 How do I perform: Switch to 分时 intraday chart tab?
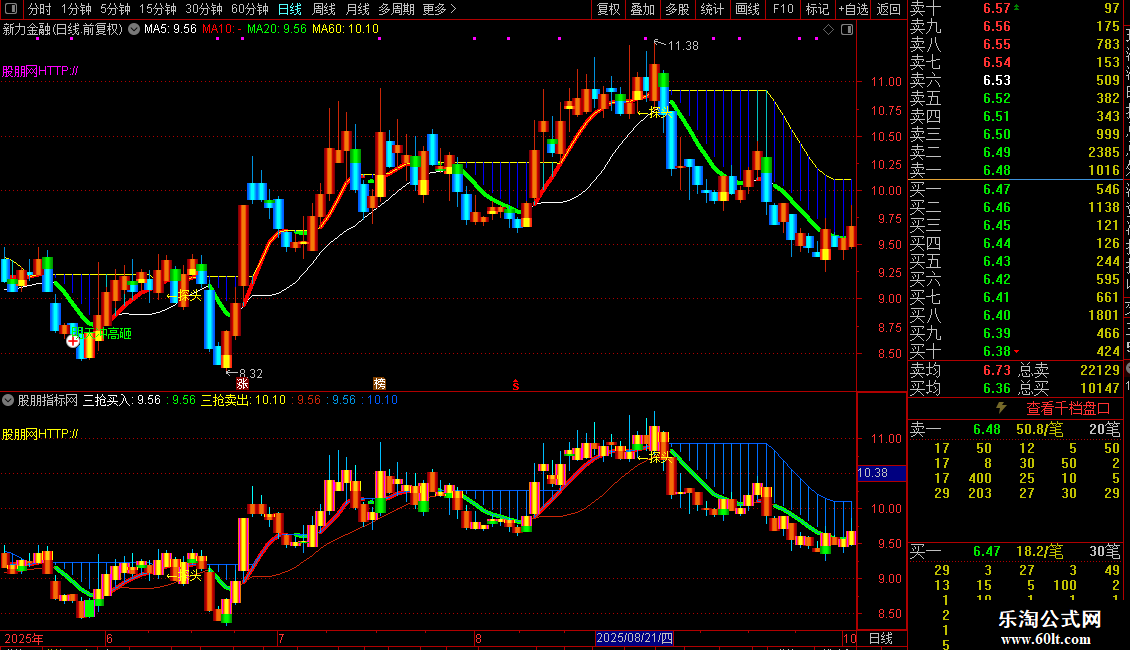(40, 9)
